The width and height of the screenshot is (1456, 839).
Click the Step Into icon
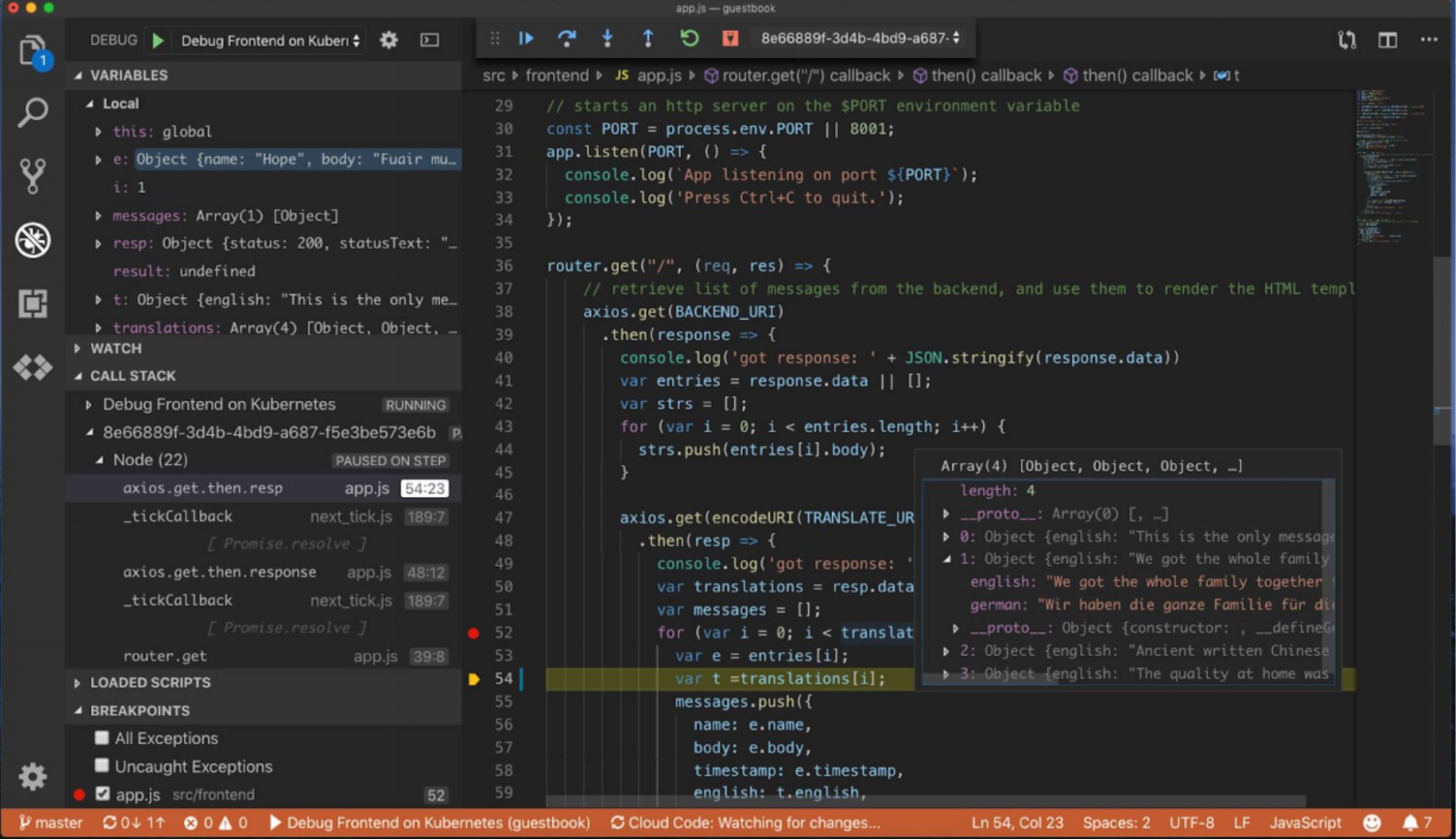(x=607, y=39)
